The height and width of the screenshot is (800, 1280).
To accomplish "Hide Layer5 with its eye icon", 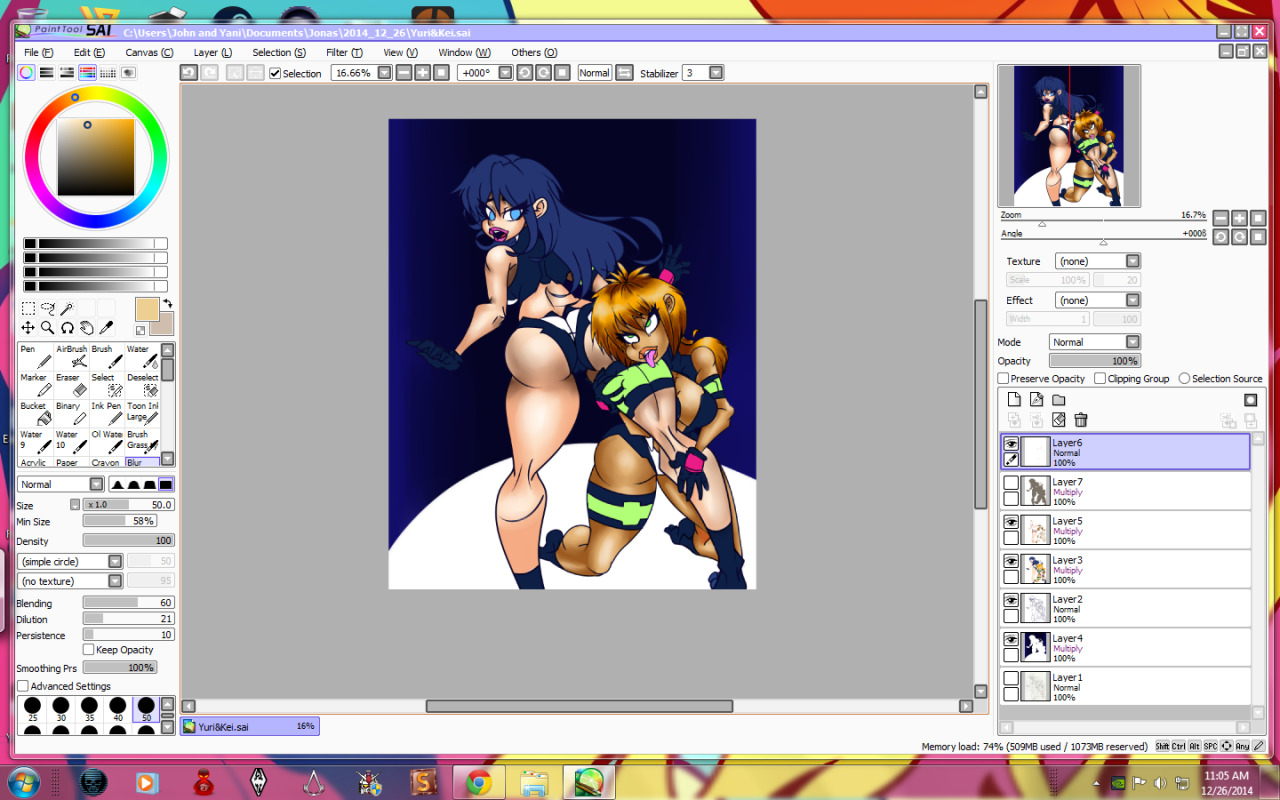I will pyautogui.click(x=1011, y=522).
